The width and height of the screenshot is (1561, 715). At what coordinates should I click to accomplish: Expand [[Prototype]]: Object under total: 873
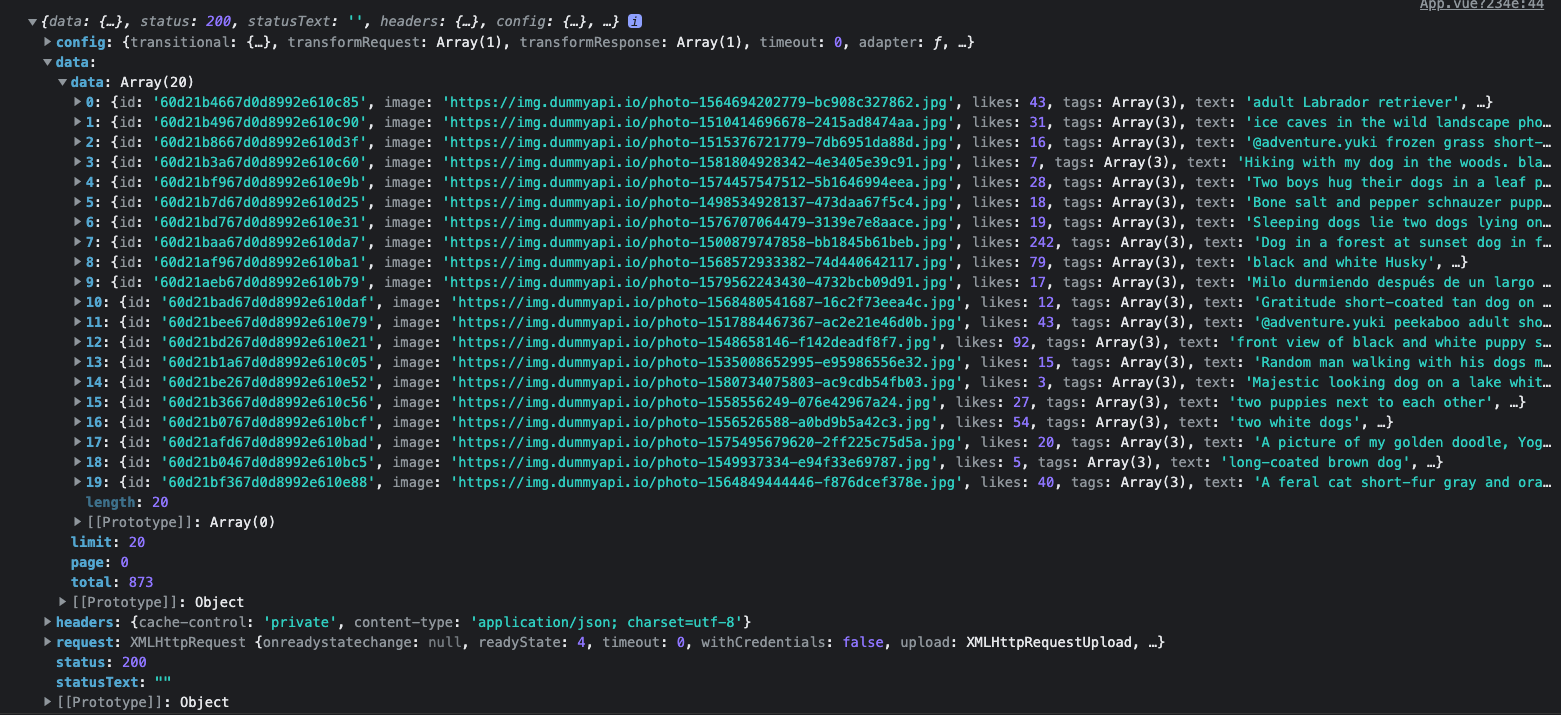click(63, 602)
